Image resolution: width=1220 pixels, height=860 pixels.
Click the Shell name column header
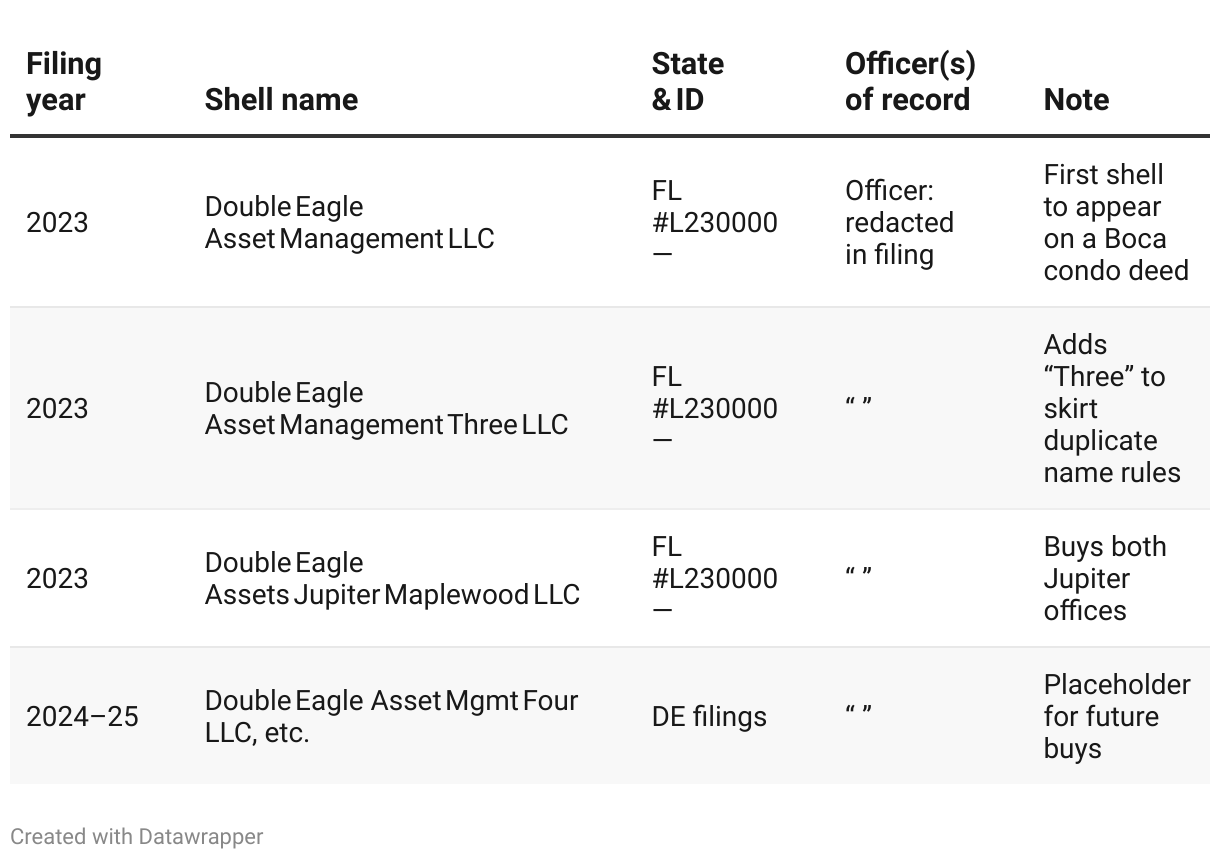[x=281, y=100]
